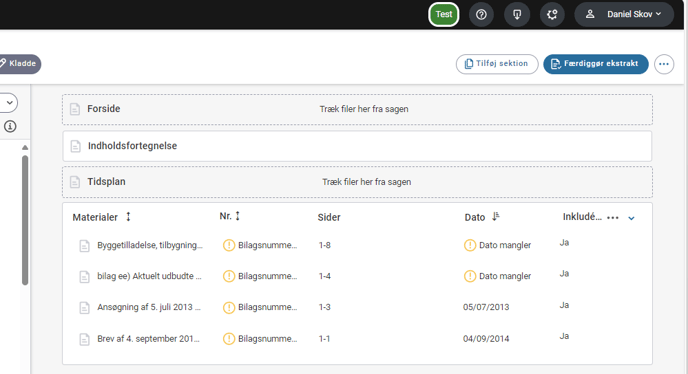Click the left panel vertical scrollbar
This screenshot has height=374, width=688.
click(25, 219)
